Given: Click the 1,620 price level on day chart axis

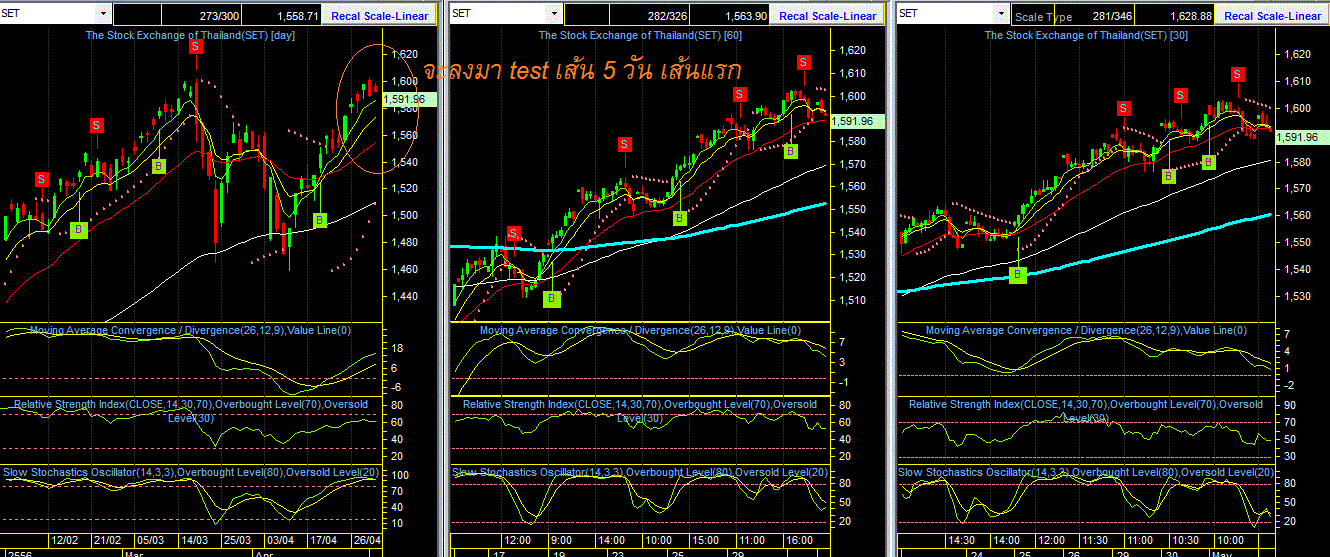Looking at the screenshot, I should 405,54.
